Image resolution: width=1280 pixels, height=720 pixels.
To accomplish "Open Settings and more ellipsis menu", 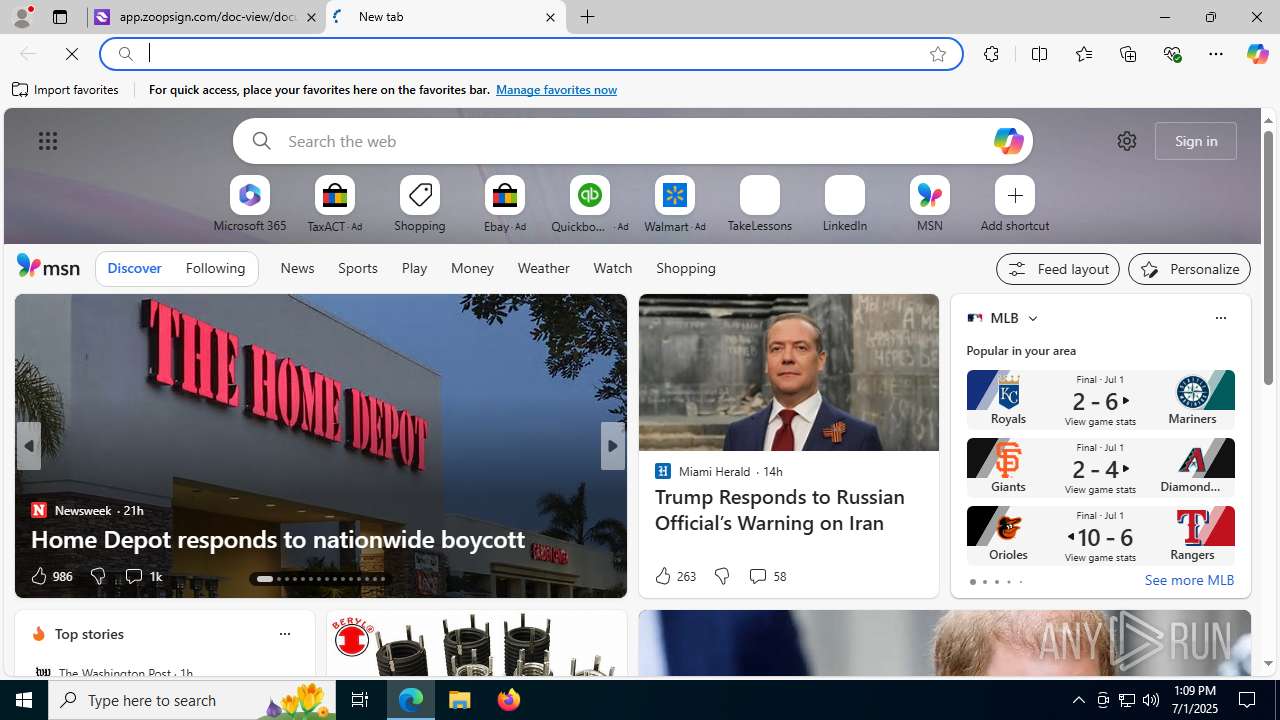I will pyautogui.click(x=1216, y=54).
